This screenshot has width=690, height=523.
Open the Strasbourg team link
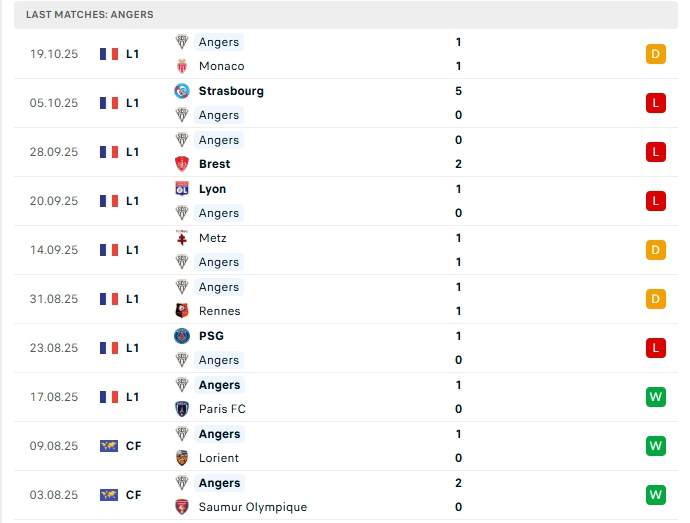pyautogui.click(x=231, y=91)
